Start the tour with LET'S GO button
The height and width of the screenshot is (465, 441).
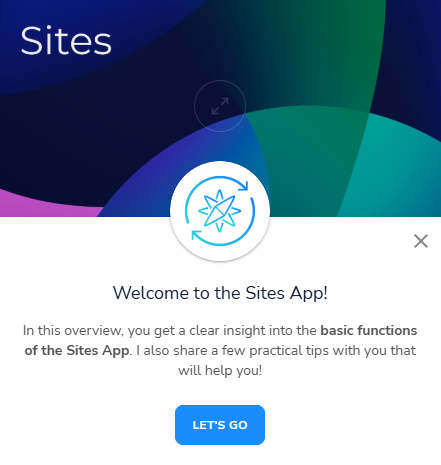pos(220,425)
